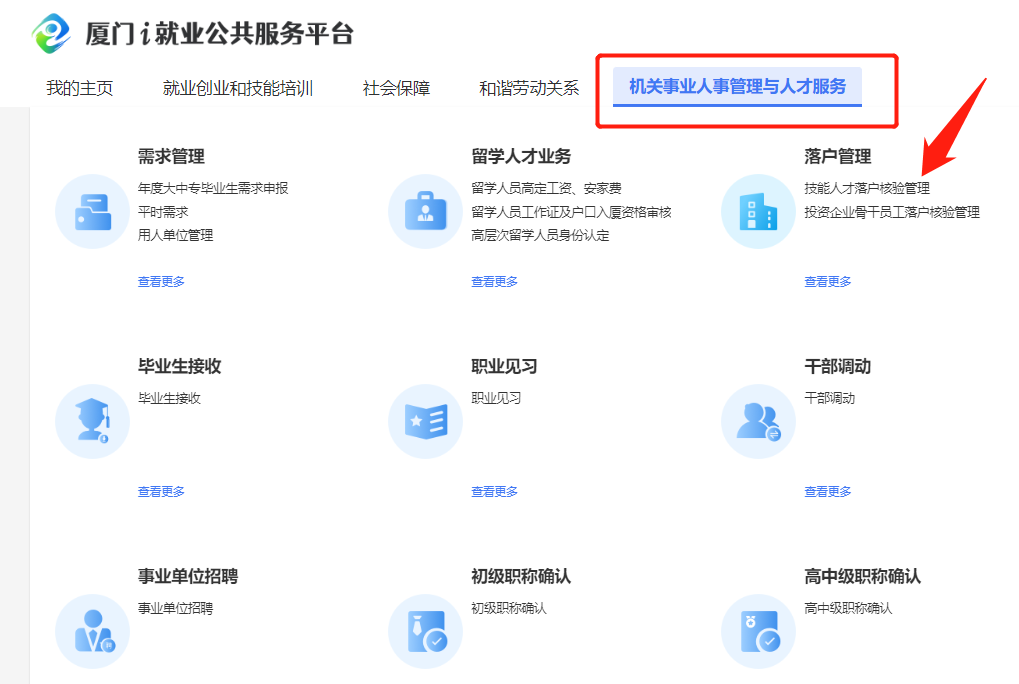Open 查看更多 under 留学人才业务
This screenshot has width=1019, height=684.
[495, 281]
